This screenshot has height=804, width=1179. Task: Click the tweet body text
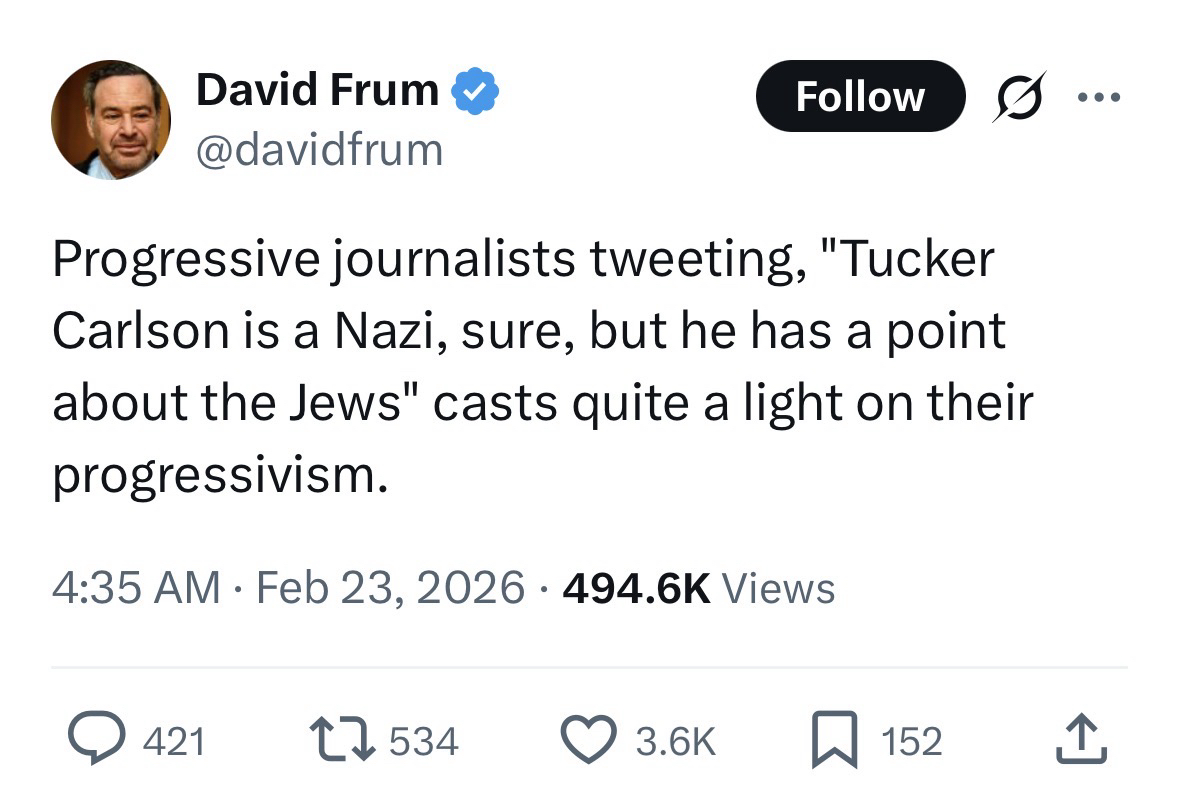(540, 367)
